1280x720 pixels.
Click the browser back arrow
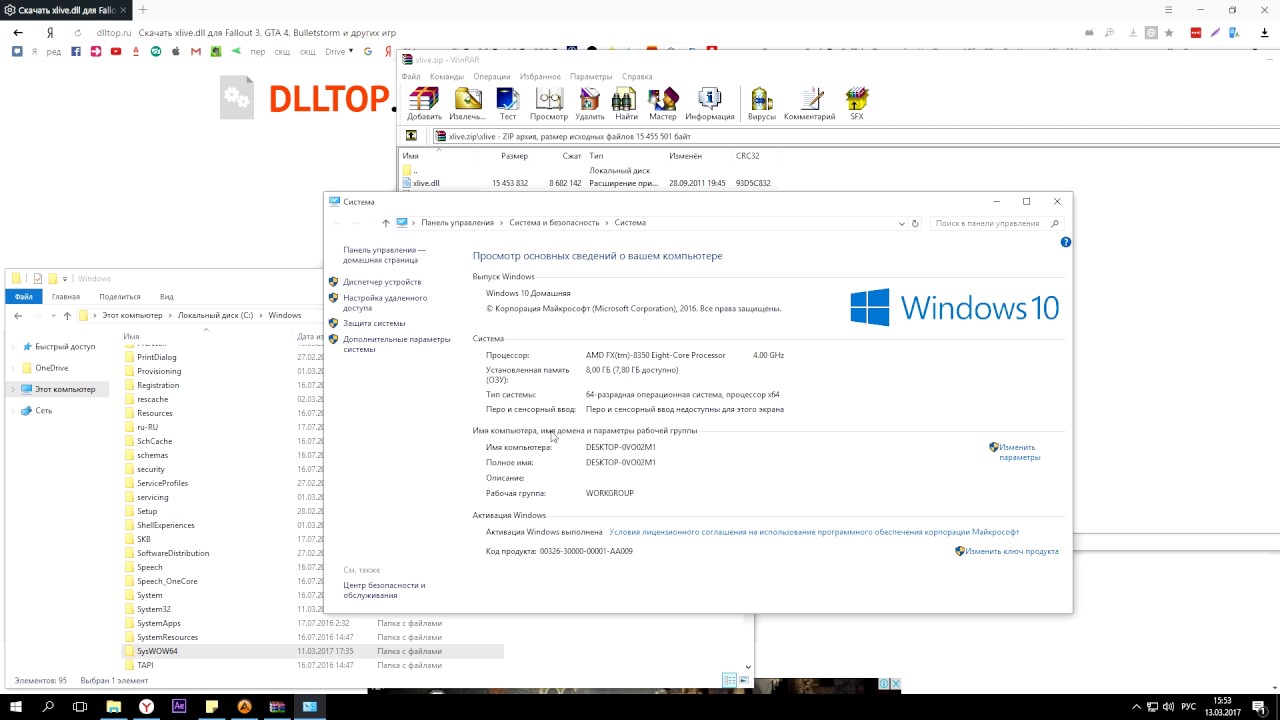(18, 33)
